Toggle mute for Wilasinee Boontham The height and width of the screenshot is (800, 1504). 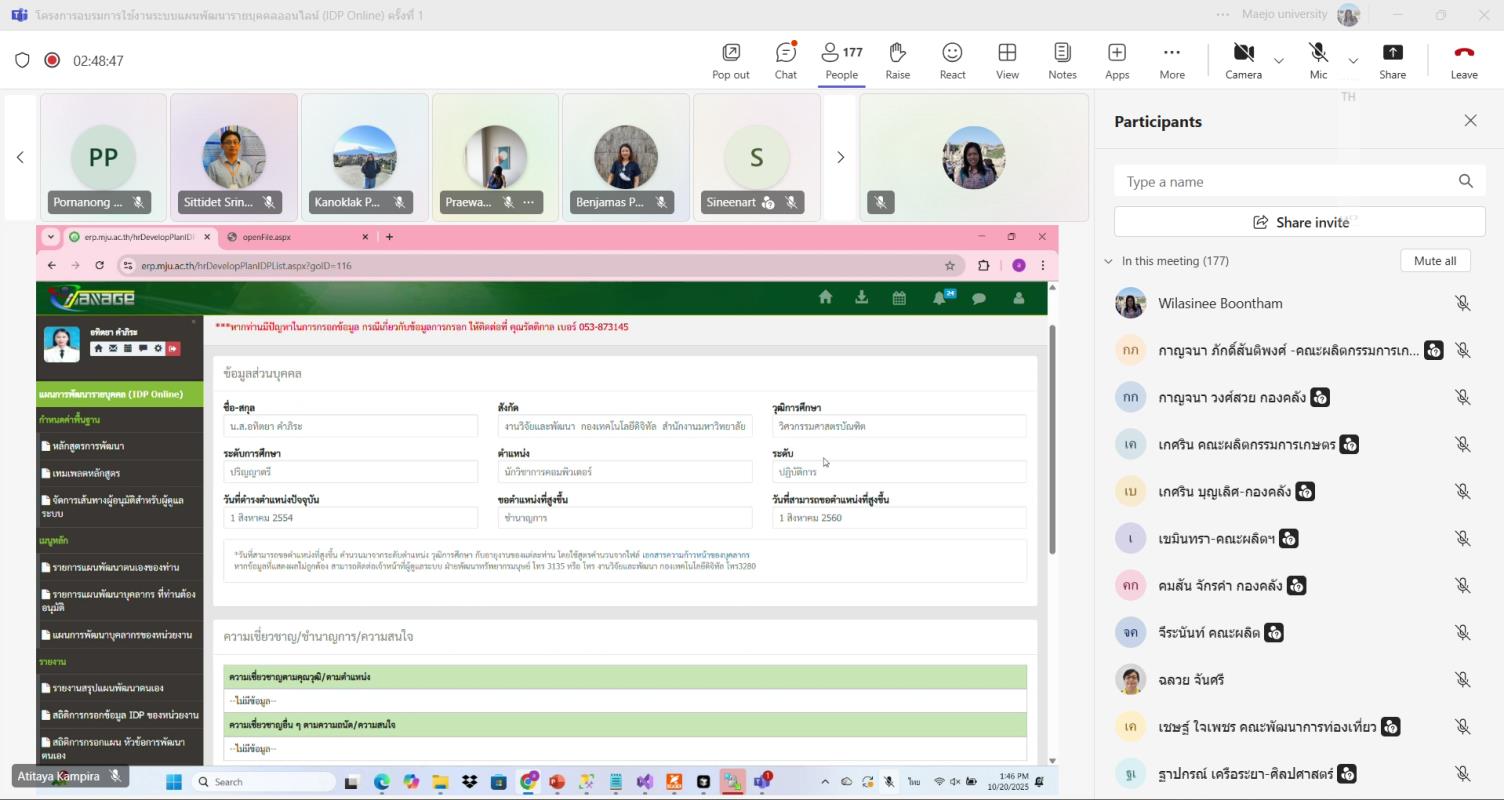[1462, 303]
